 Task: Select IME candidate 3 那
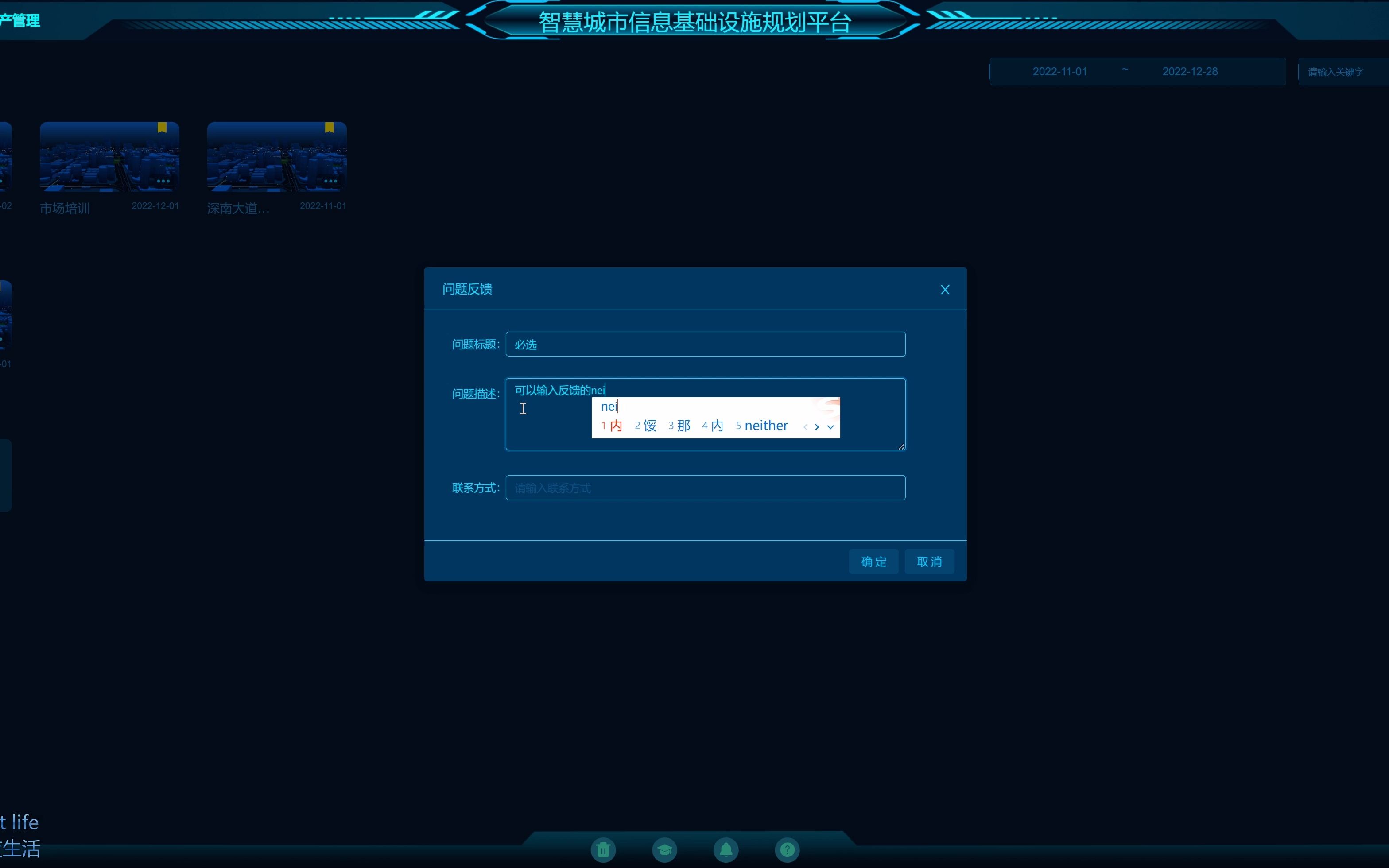pos(679,426)
